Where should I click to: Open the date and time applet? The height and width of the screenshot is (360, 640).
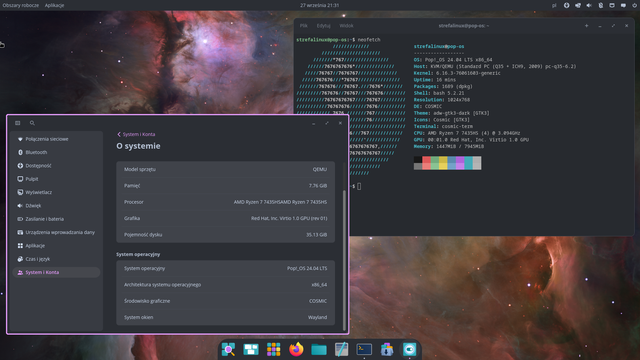coord(320,5)
